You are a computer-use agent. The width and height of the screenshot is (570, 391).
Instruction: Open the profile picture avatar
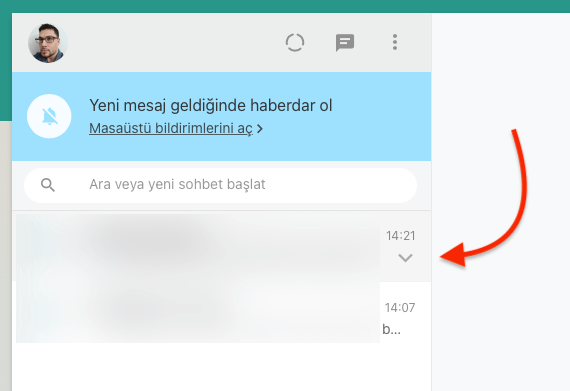pyautogui.click(x=48, y=43)
